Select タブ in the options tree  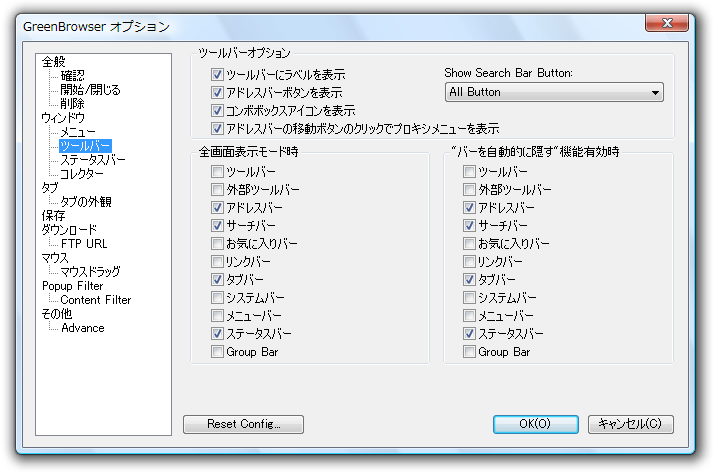click(50, 188)
